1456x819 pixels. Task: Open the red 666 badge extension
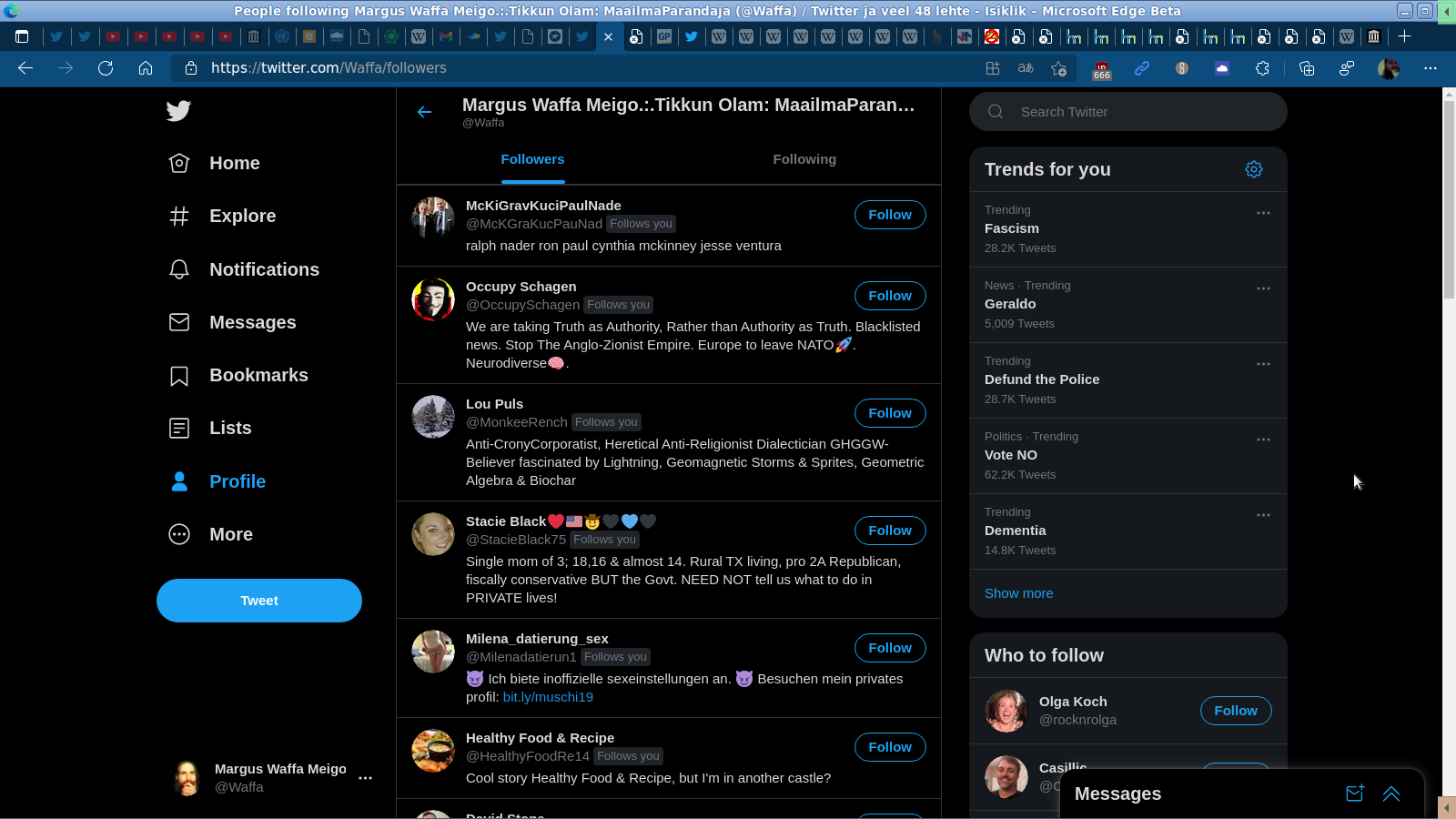coord(1102,69)
